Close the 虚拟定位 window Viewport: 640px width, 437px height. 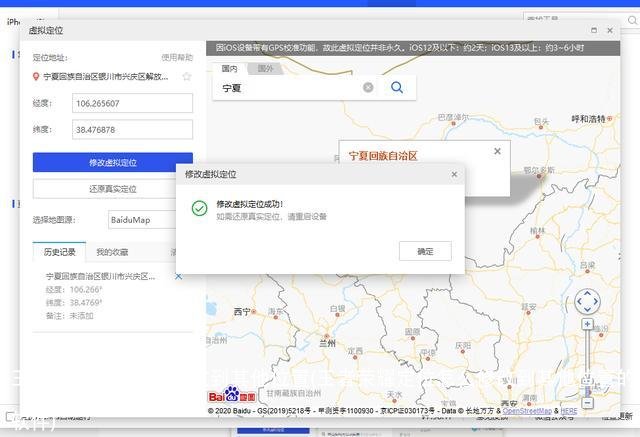(610, 30)
